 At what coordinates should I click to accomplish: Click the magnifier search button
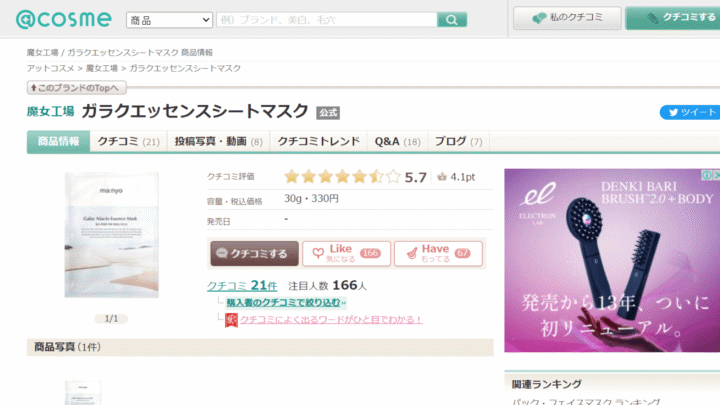pyautogui.click(x=452, y=20)
